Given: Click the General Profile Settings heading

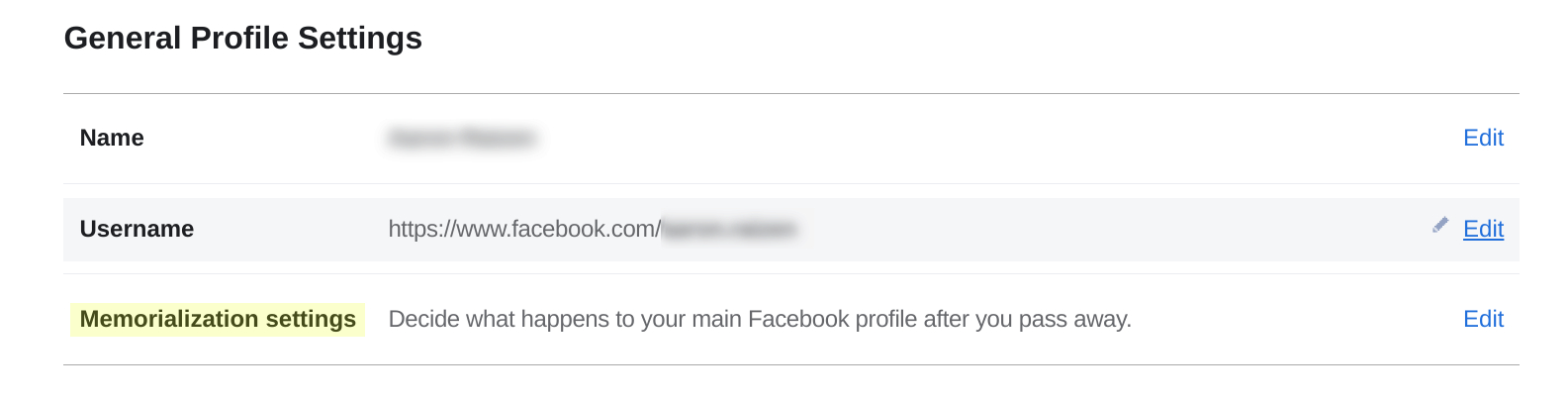Looking at the screenshot, I should click(243, 38).
